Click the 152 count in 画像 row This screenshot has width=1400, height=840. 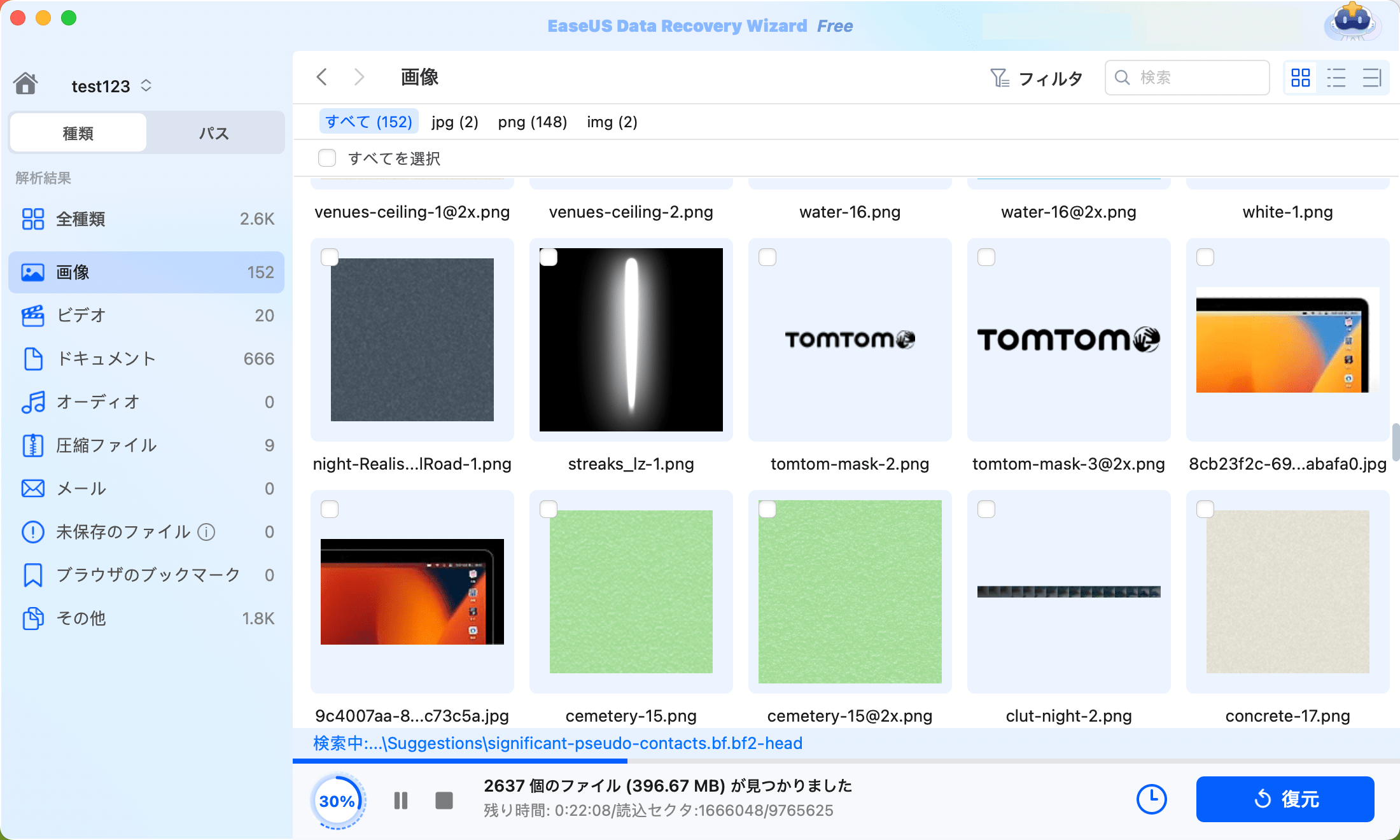[260, 272]
